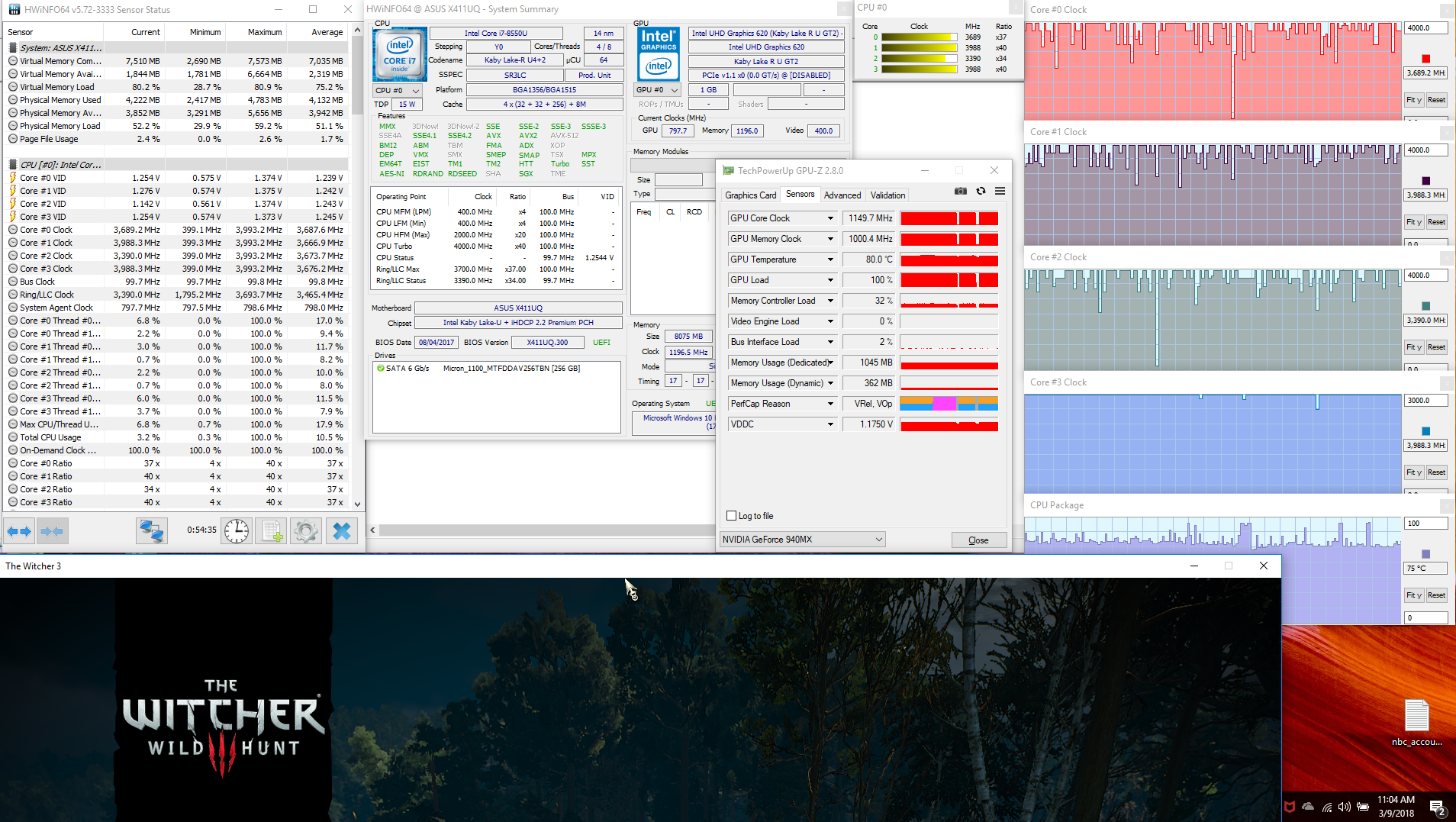
Task: Open the Validation tab in GPU-Z
Action: (x=887, y=195)
